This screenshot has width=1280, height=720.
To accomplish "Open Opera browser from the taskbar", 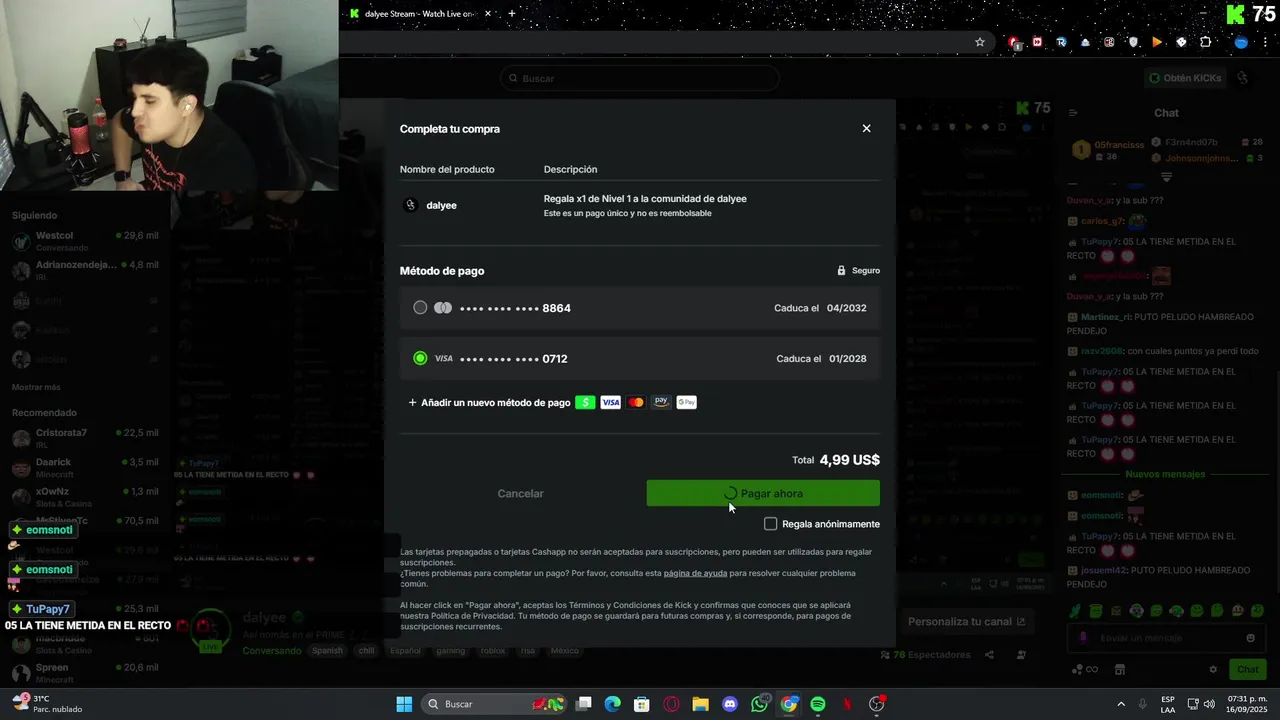I will coord(671,704).
